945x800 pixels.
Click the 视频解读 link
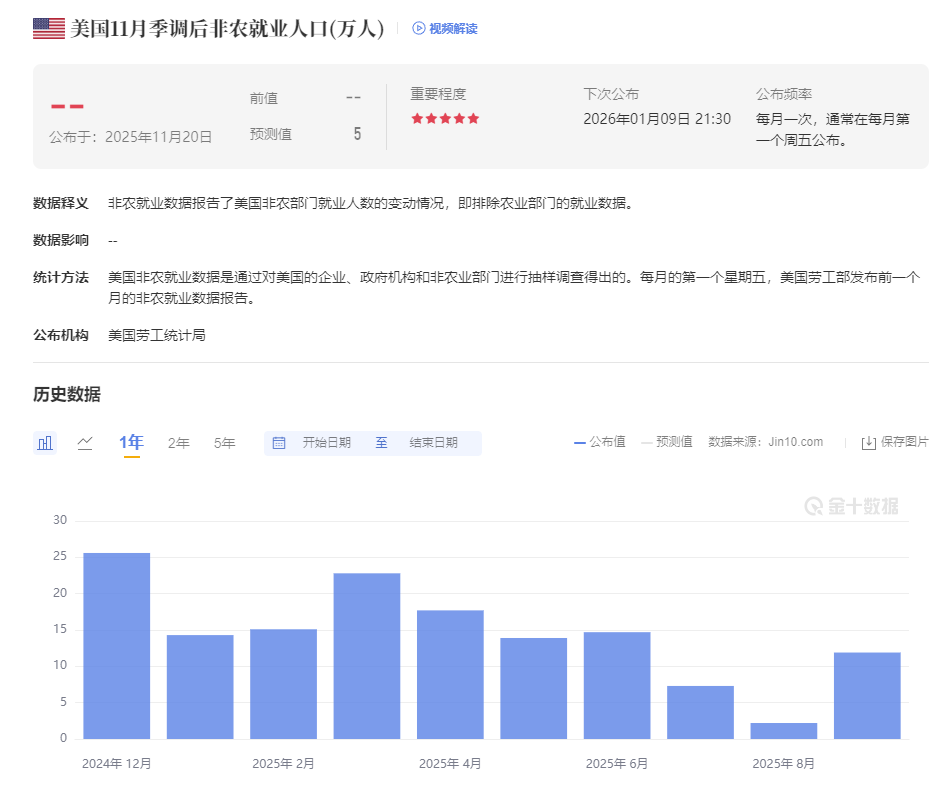point(445,28)
